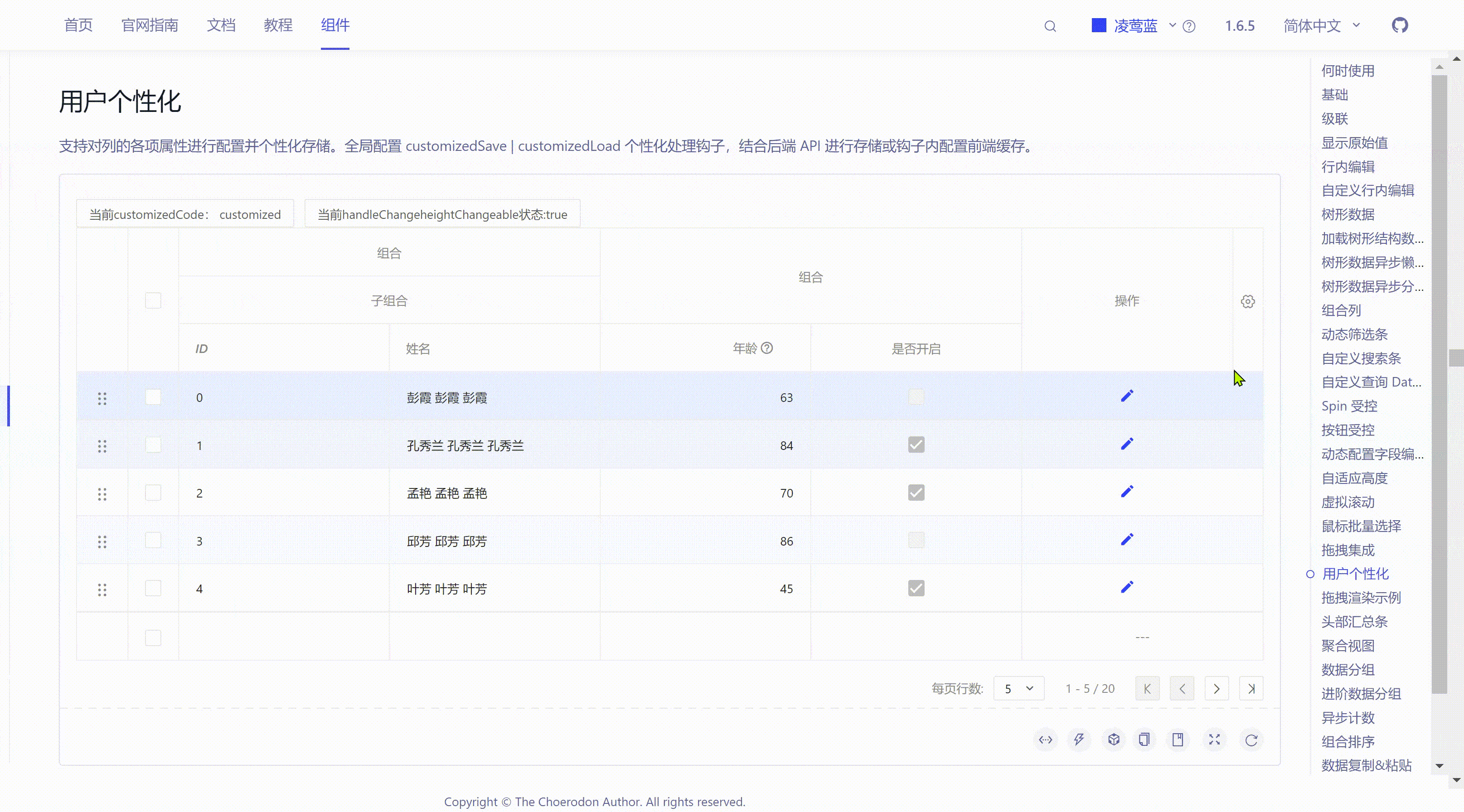
Task: Click the edit pencil for 叶芳 row
Action: click(x=1126, y=587)
